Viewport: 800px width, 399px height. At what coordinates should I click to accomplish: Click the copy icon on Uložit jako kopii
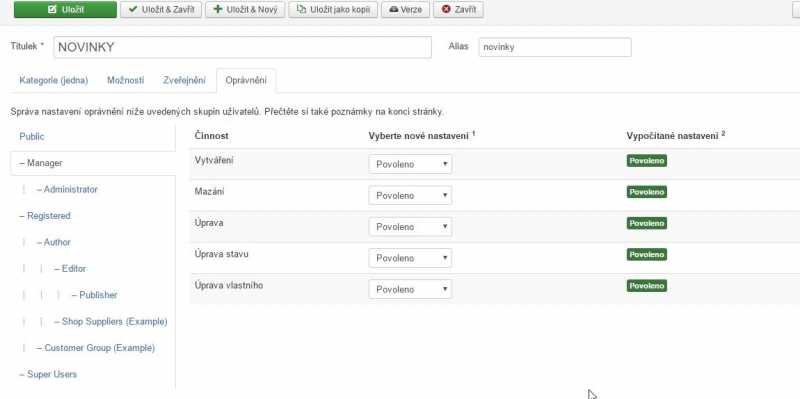(302, 9)
